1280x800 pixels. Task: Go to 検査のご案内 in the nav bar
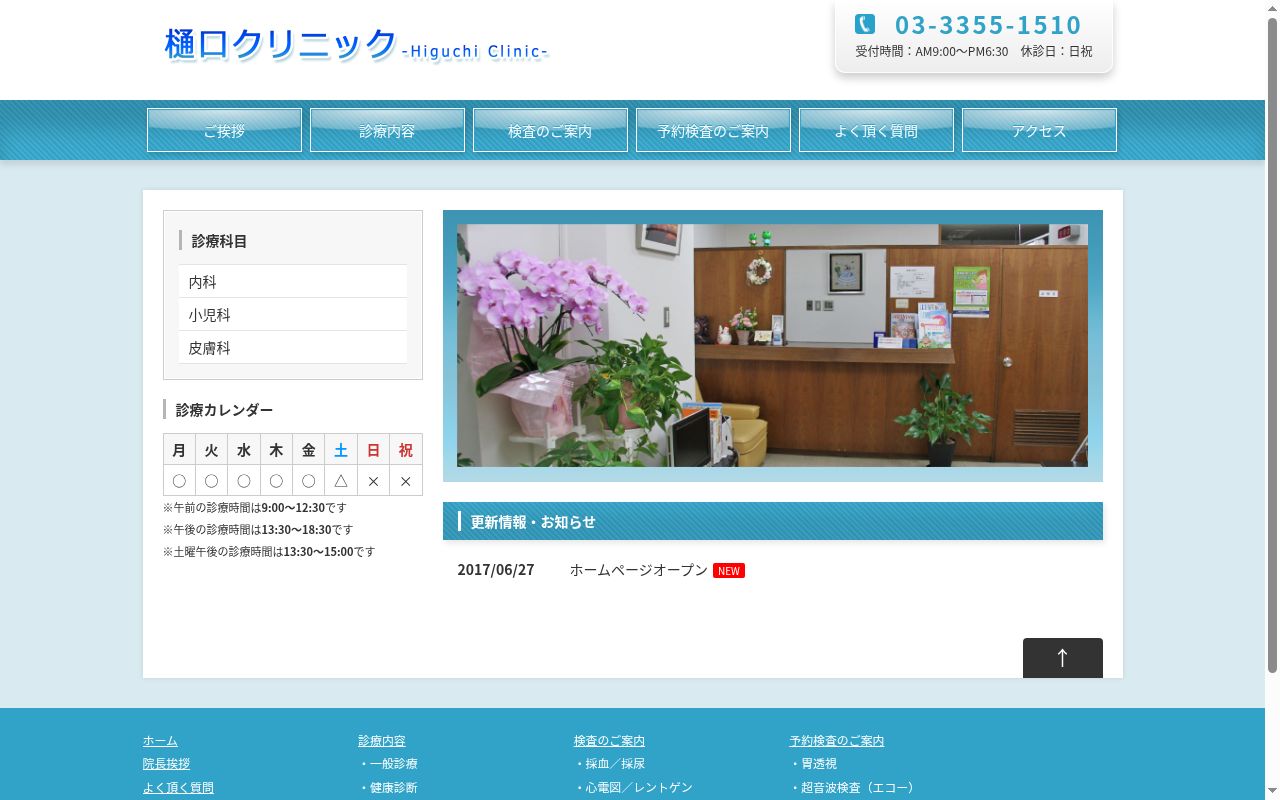(x=550, y=130)
